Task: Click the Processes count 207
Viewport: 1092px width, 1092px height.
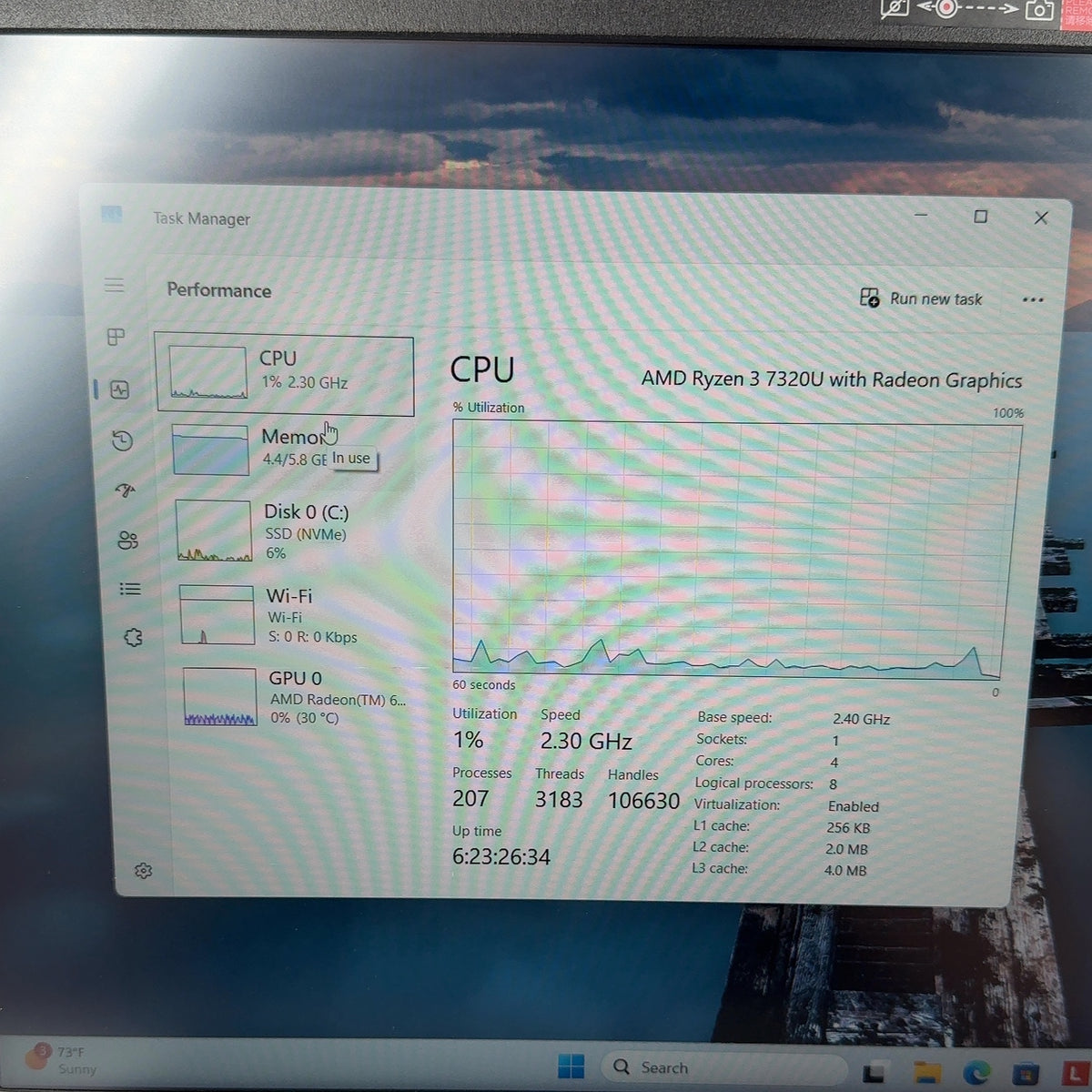Action: [470, 798]
